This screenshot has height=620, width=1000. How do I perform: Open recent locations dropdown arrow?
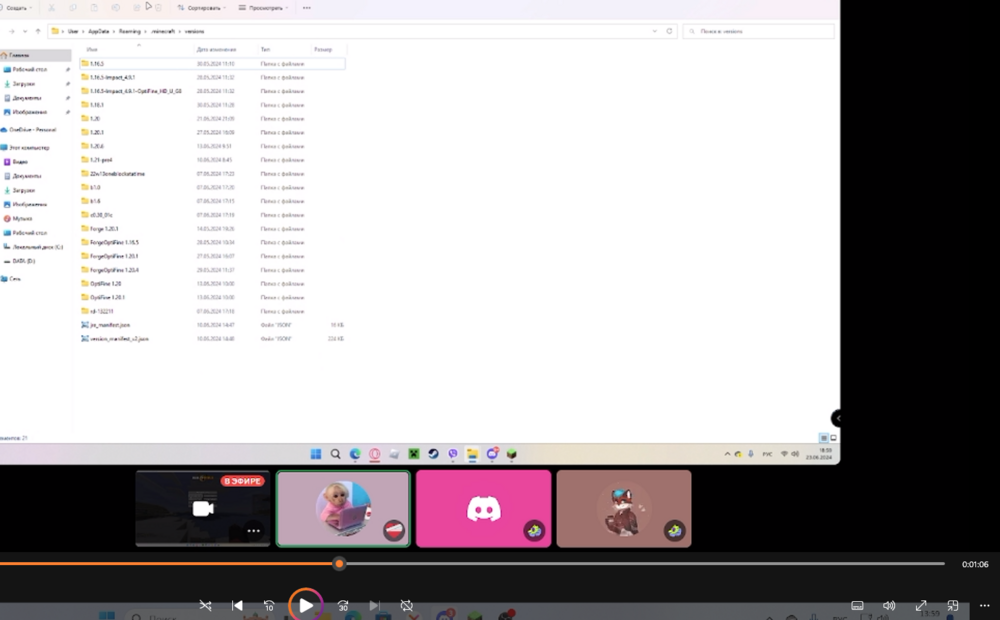click(25, 31)
